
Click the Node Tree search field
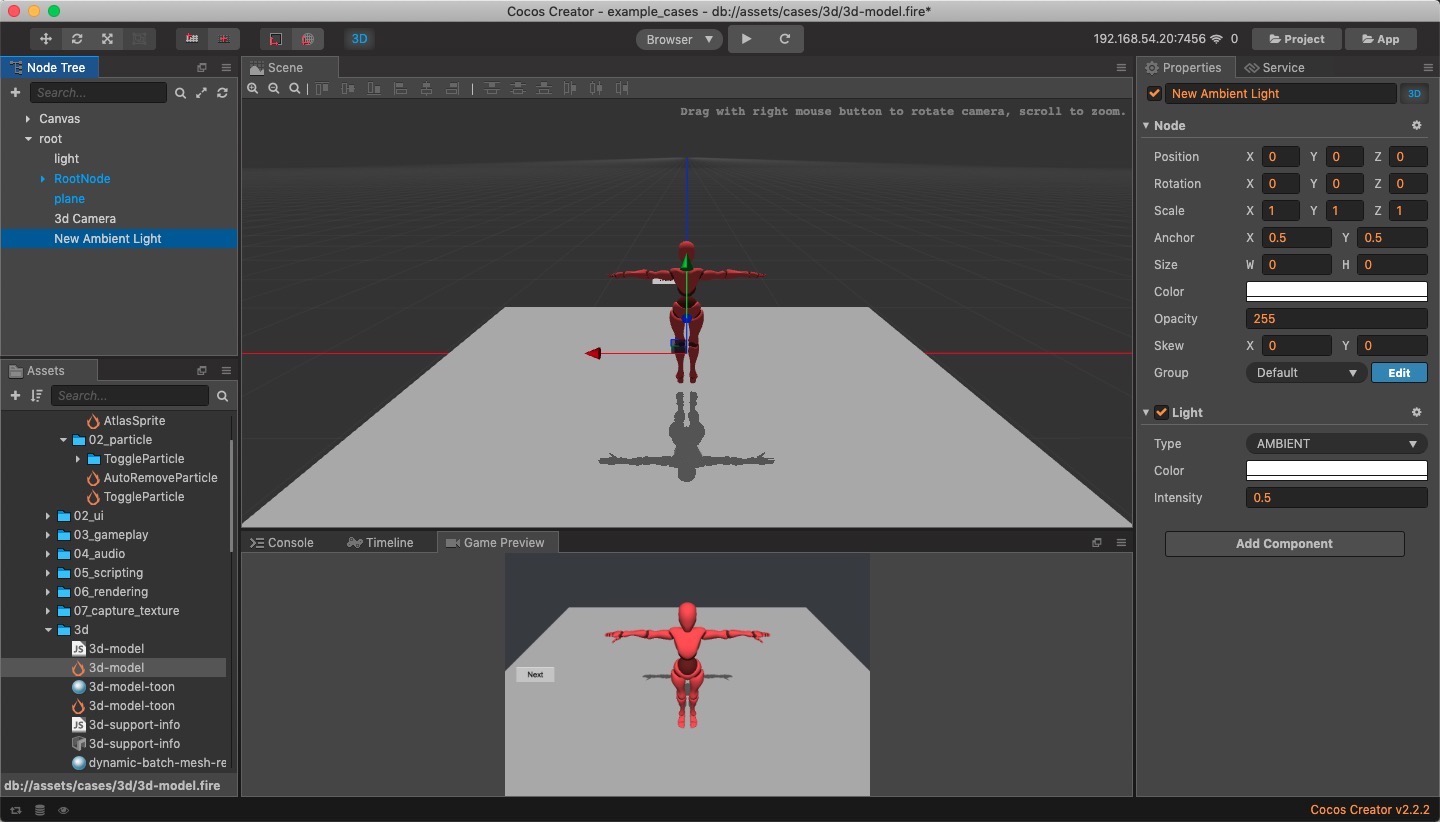(98, 92)
